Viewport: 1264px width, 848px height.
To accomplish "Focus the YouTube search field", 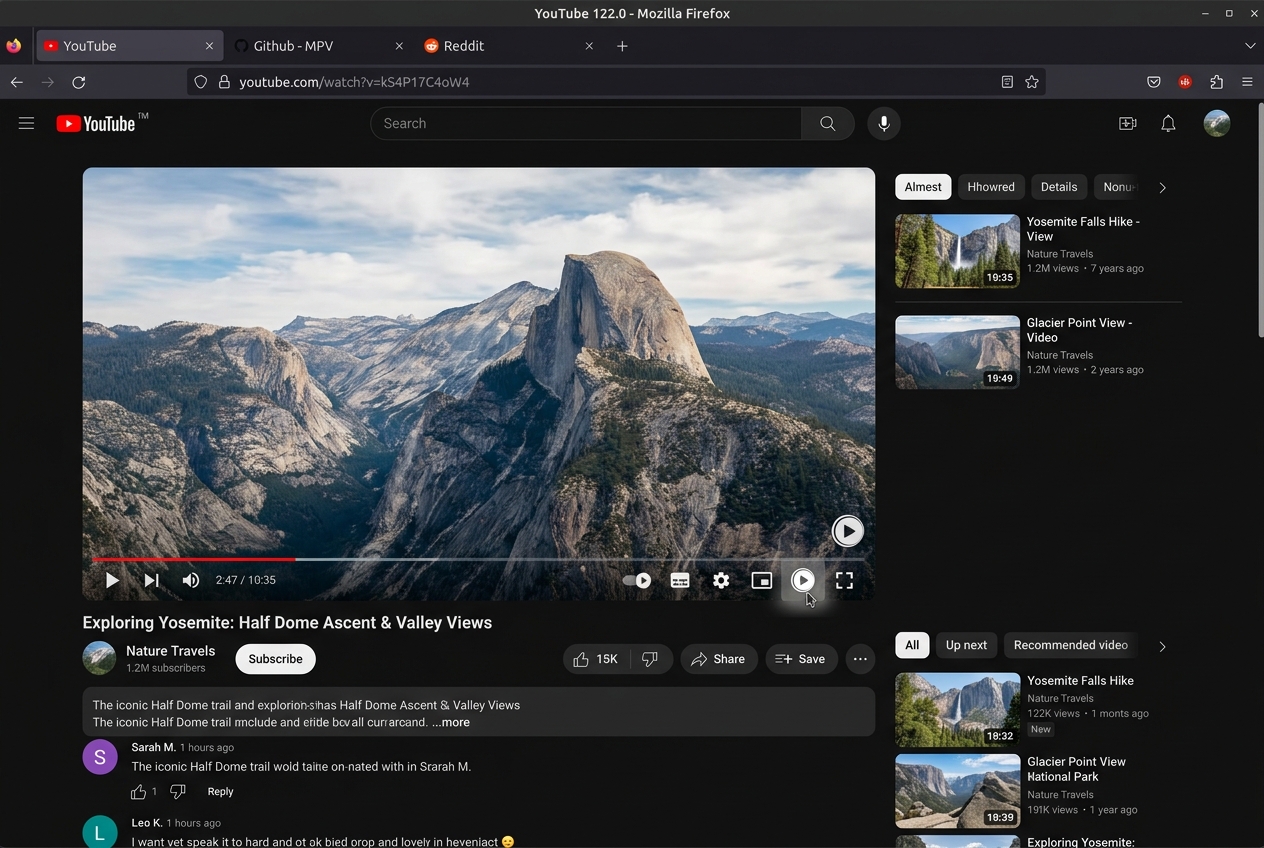I will point(585,123).
